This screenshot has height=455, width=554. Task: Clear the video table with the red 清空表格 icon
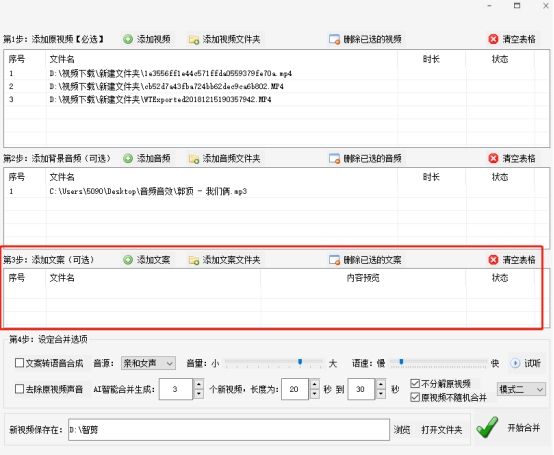click(x=493, y=39)
